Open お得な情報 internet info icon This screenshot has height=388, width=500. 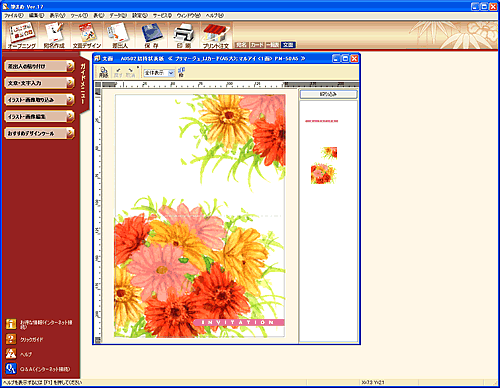pos(11,324)
